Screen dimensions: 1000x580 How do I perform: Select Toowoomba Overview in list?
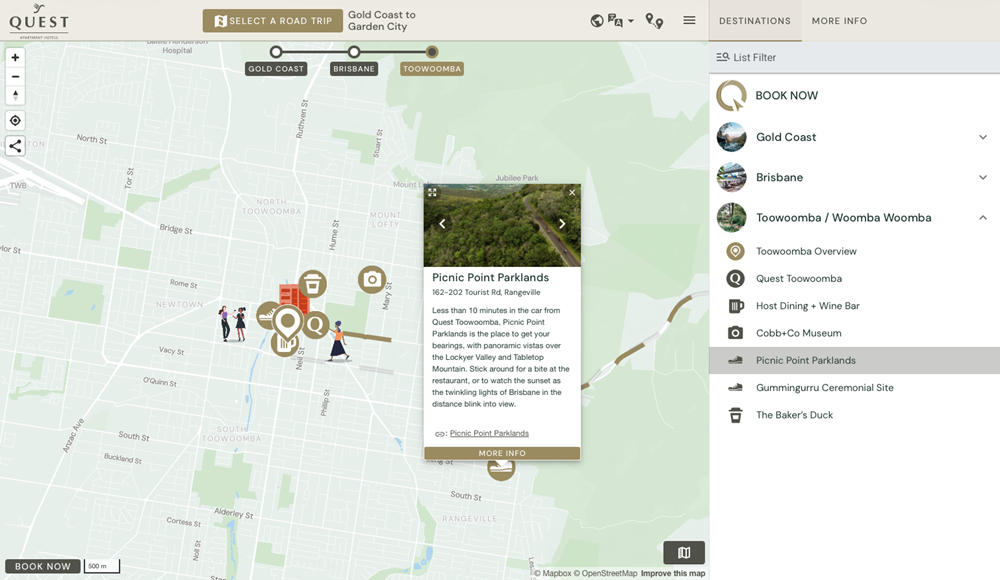pos(855,251)
